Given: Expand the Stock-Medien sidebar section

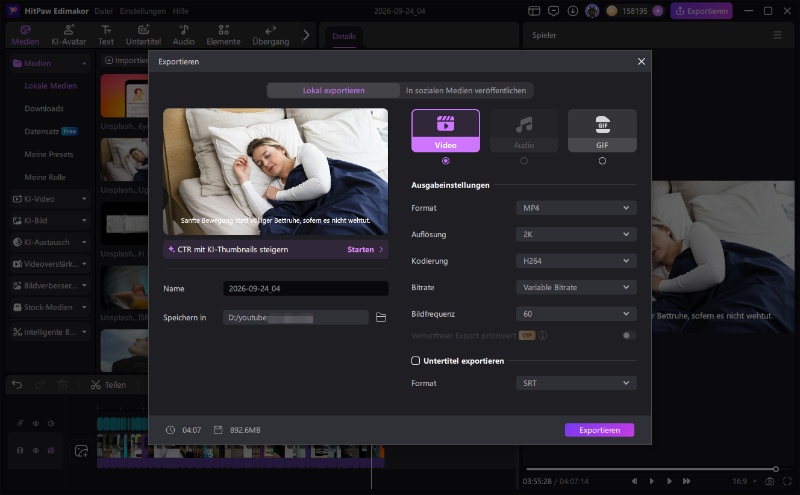Looking at the screenshot, I should [x=49, y=307].
